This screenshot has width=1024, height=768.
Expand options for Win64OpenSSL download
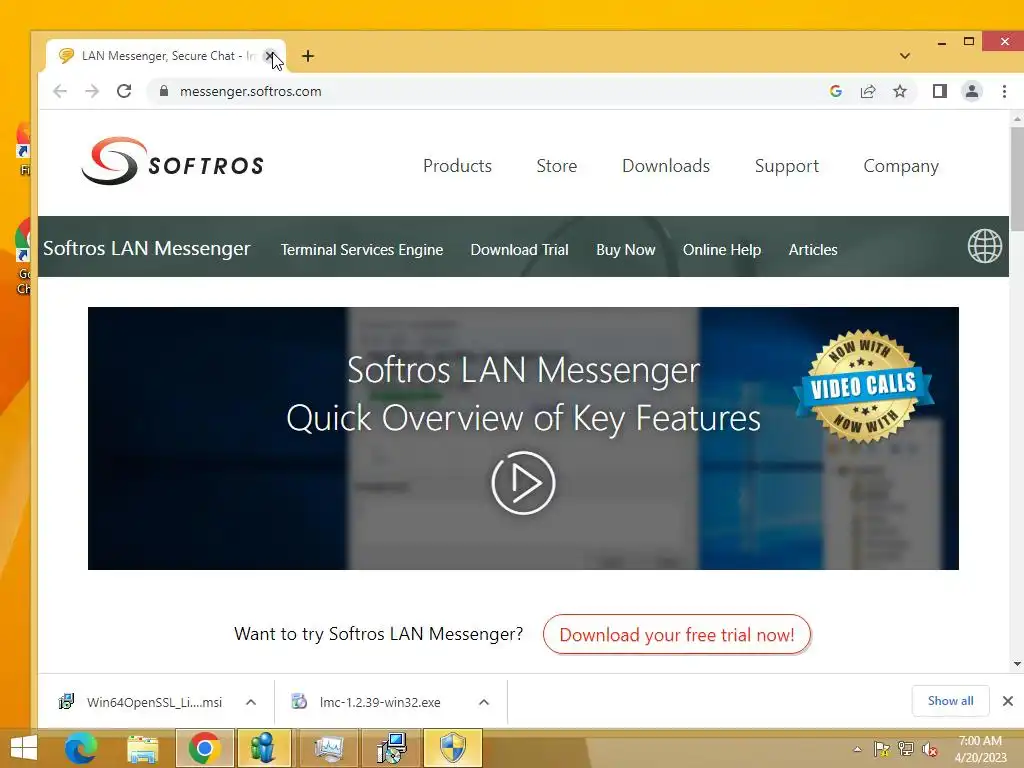point(251,702)
